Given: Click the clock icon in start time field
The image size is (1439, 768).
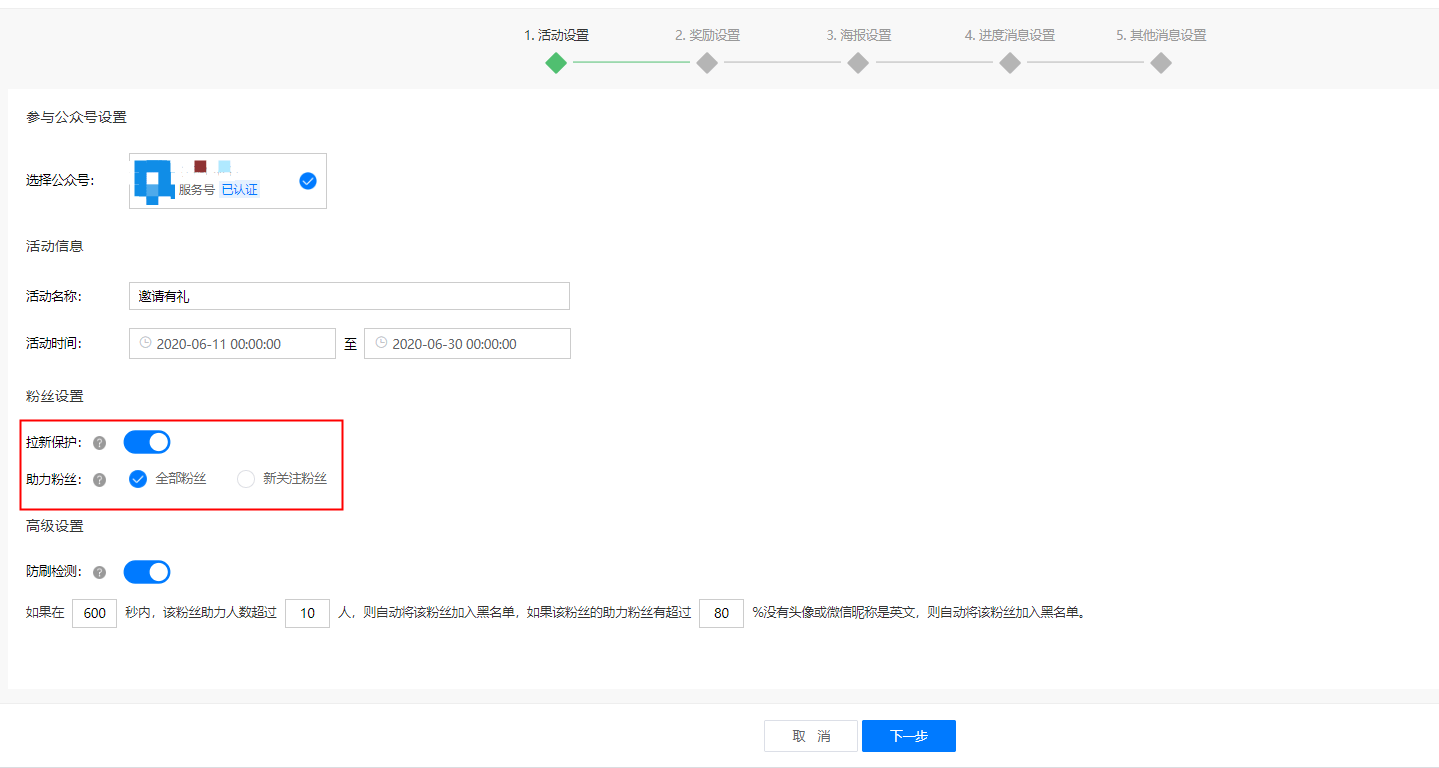Looking at the screenshot, I should tap(146, 343).
